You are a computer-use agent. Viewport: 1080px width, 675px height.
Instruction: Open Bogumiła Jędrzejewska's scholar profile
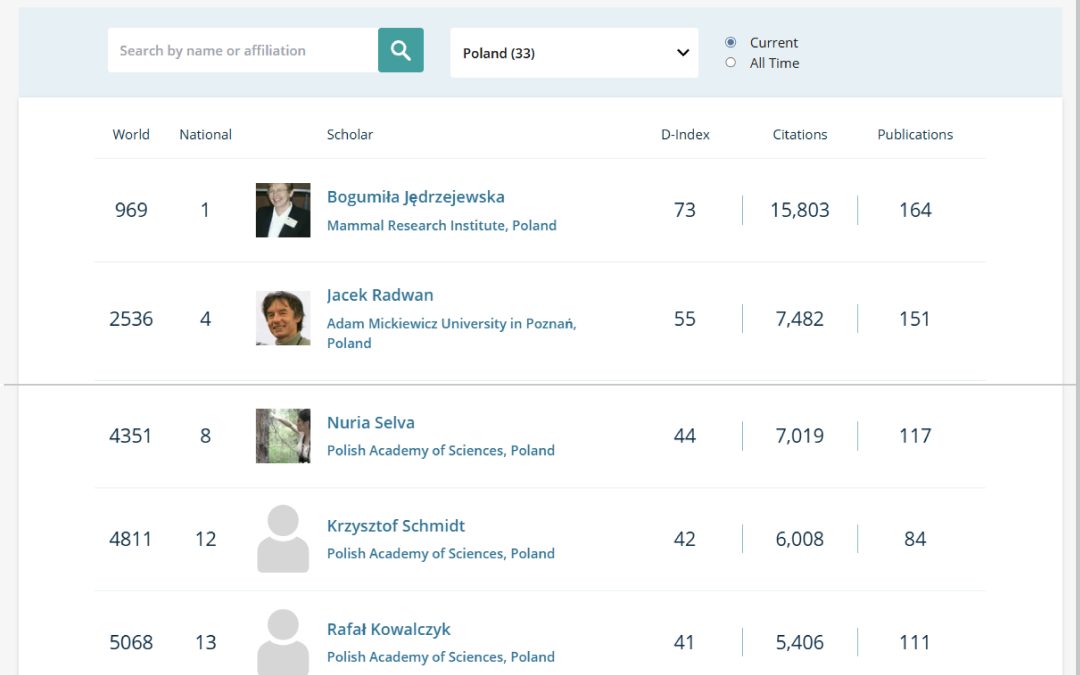416,196
